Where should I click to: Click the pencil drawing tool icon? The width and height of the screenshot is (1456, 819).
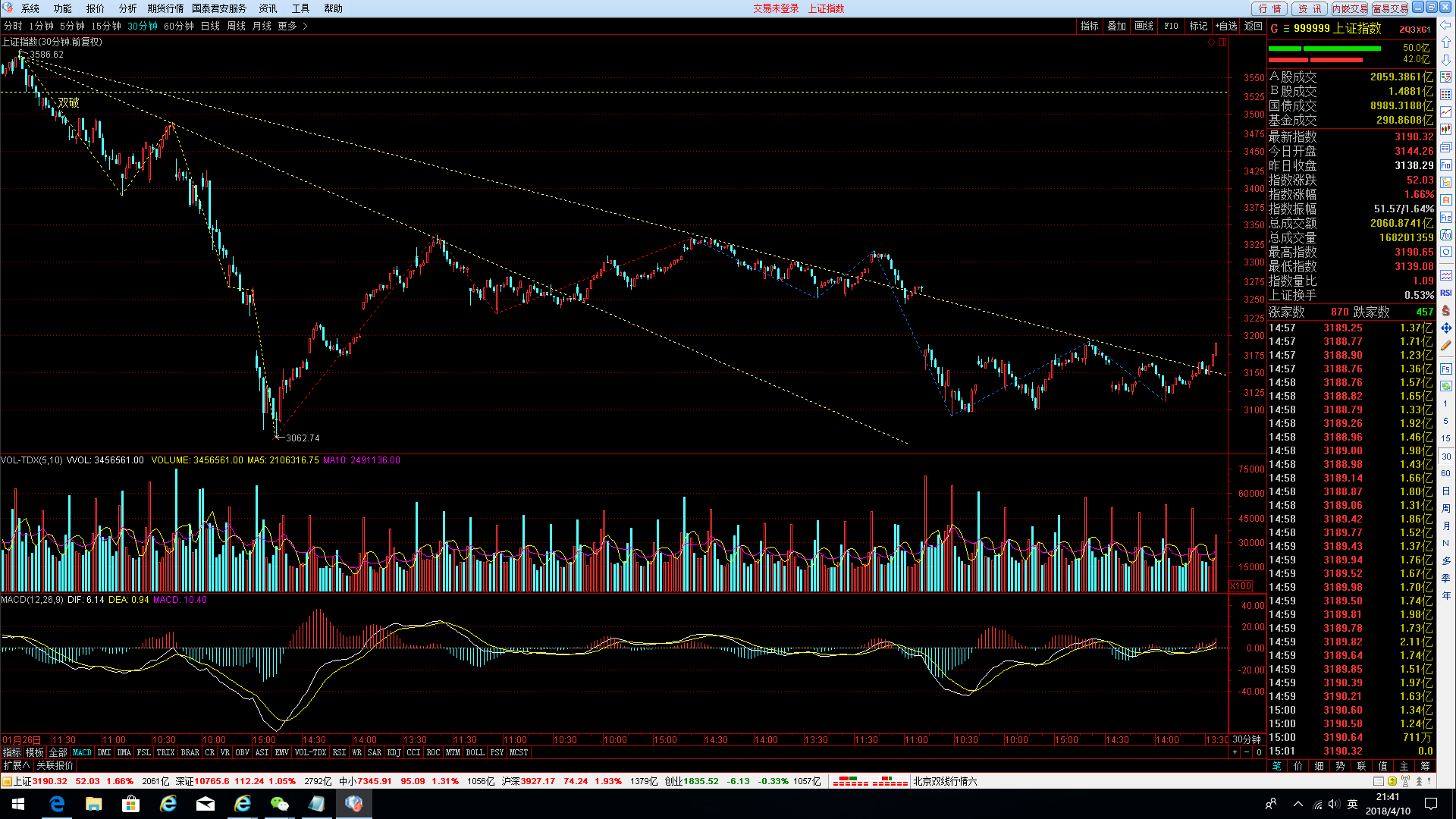pos(1446,346)
